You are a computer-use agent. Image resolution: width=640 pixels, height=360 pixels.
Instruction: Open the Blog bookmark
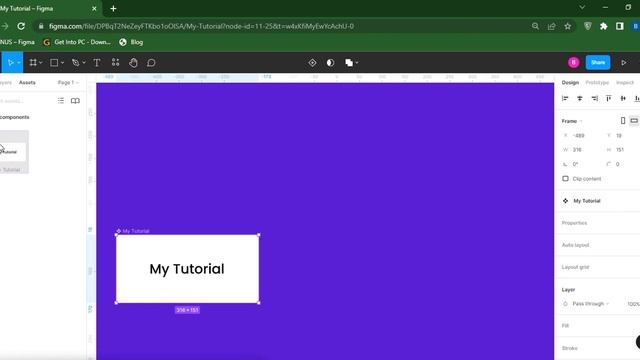click(131, 42)
